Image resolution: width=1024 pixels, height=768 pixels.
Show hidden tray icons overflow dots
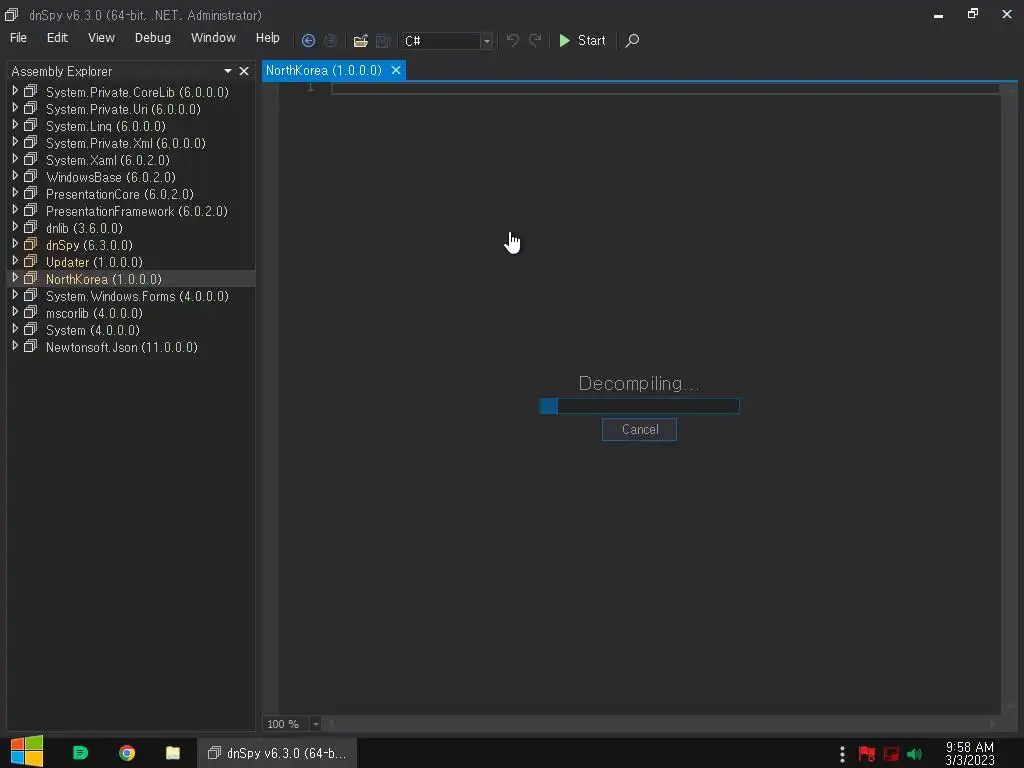[842, 754]
